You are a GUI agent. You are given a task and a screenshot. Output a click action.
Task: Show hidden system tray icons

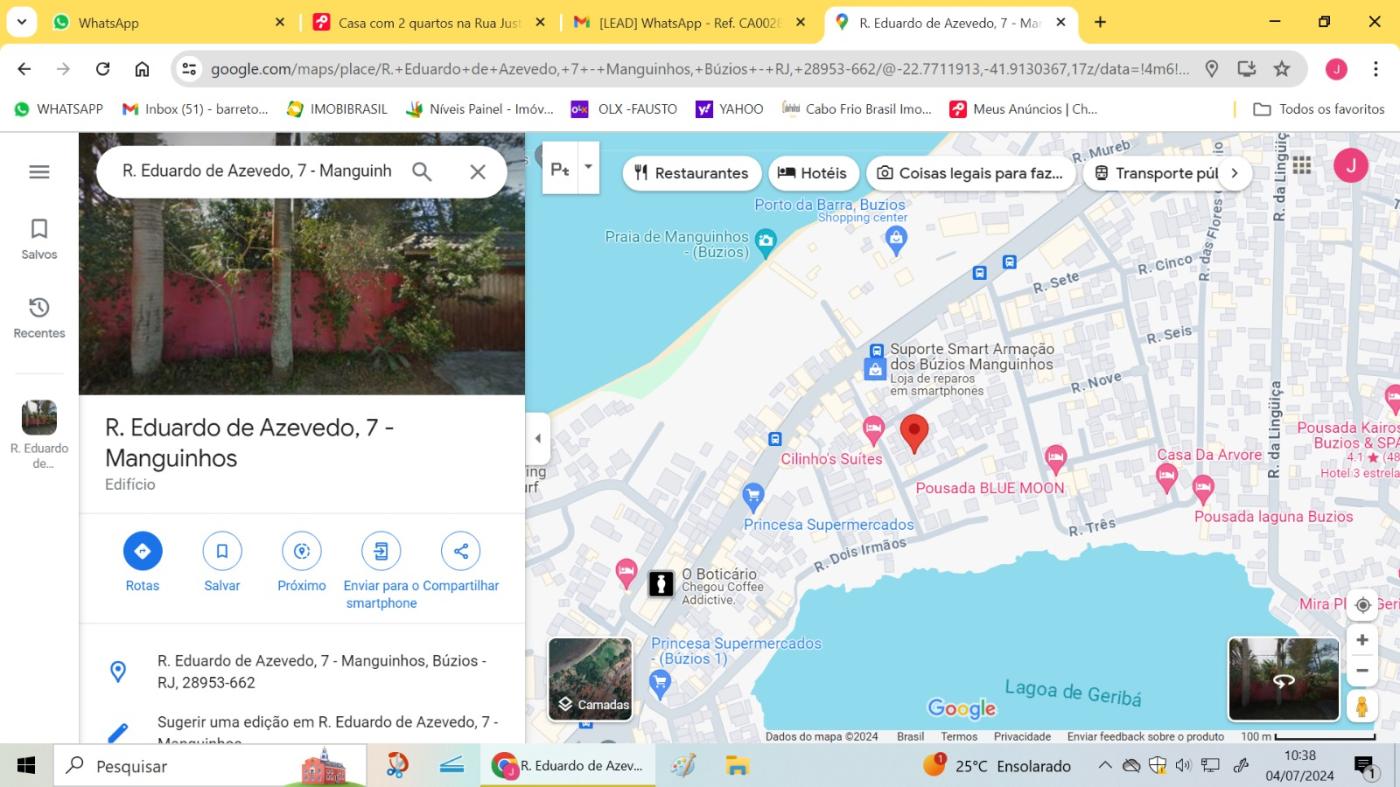click(1104, 766)
